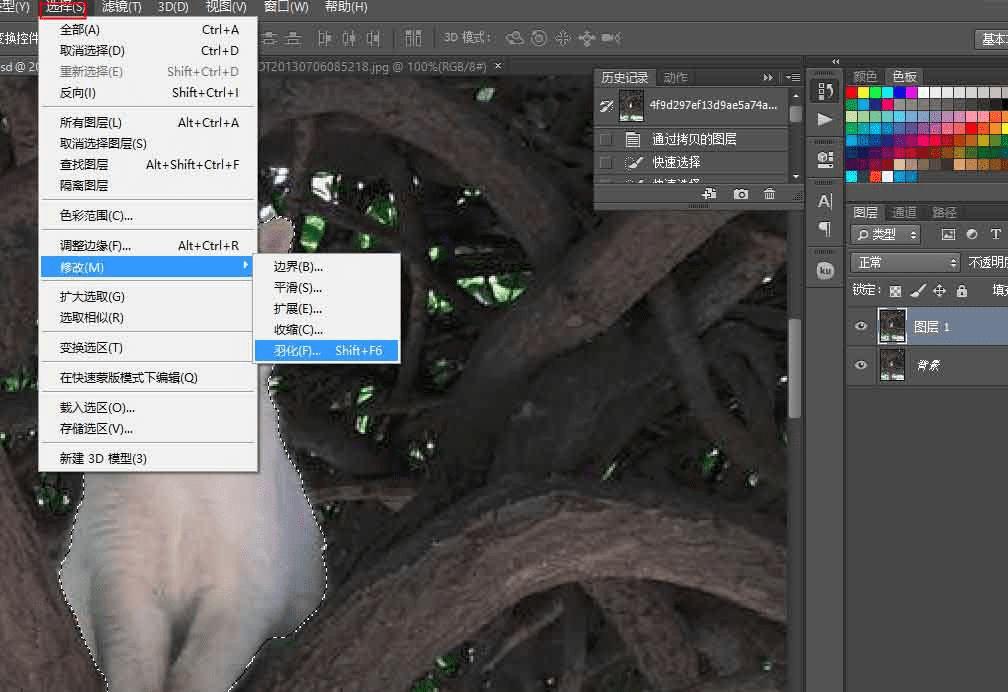Toggle visibility of the 背景 layer
The height and width of the screenshot is (692, 1008).
[861, 365]
